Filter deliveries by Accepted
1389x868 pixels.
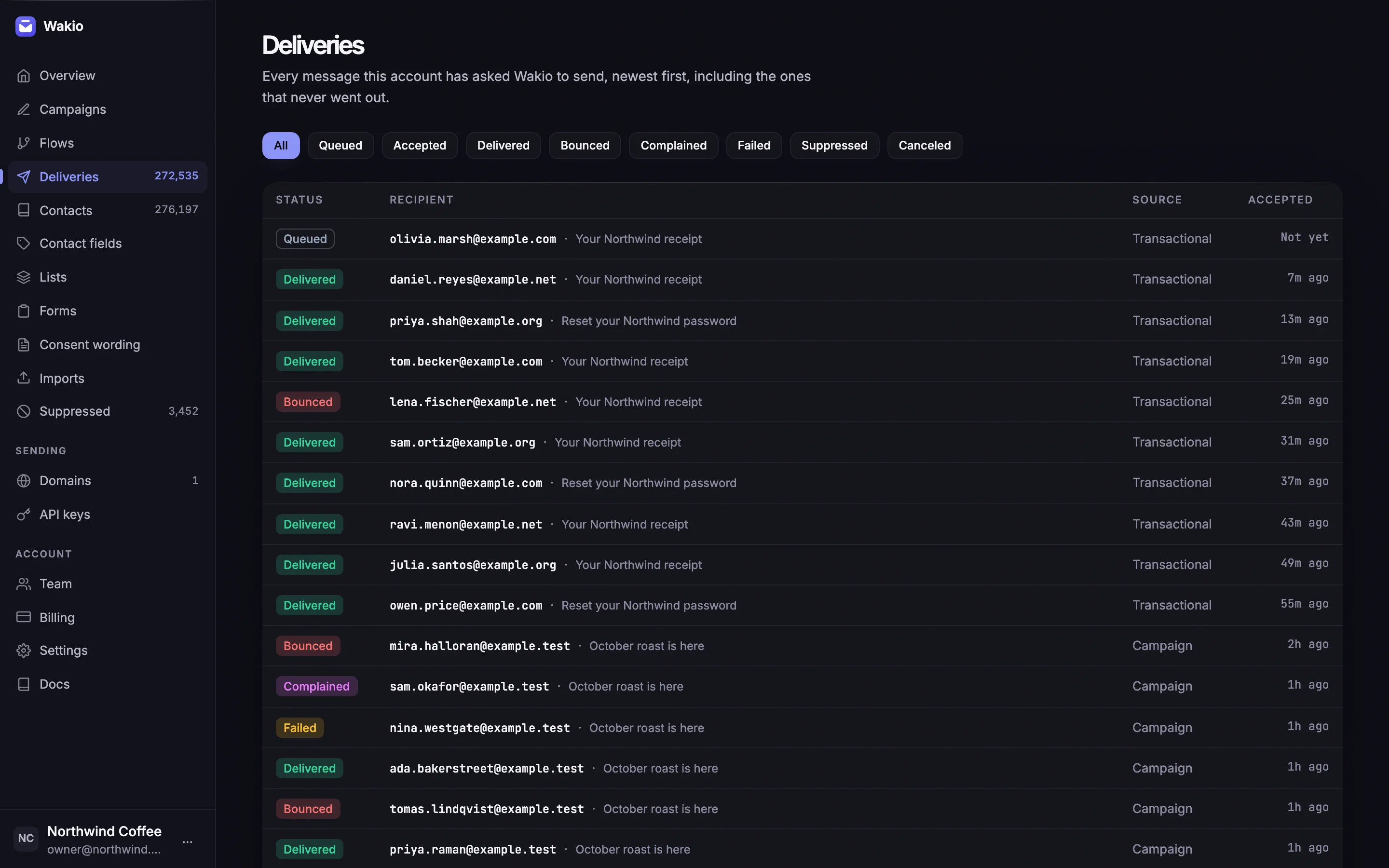coord(420,145)
